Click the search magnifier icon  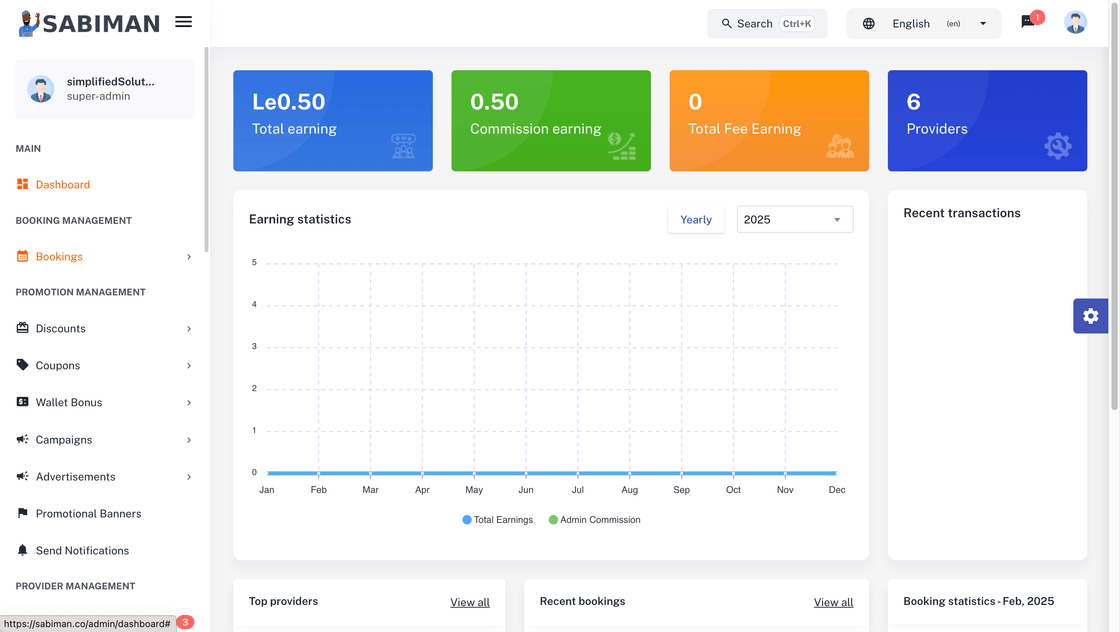pyautogui.click(x=726, y=24)
